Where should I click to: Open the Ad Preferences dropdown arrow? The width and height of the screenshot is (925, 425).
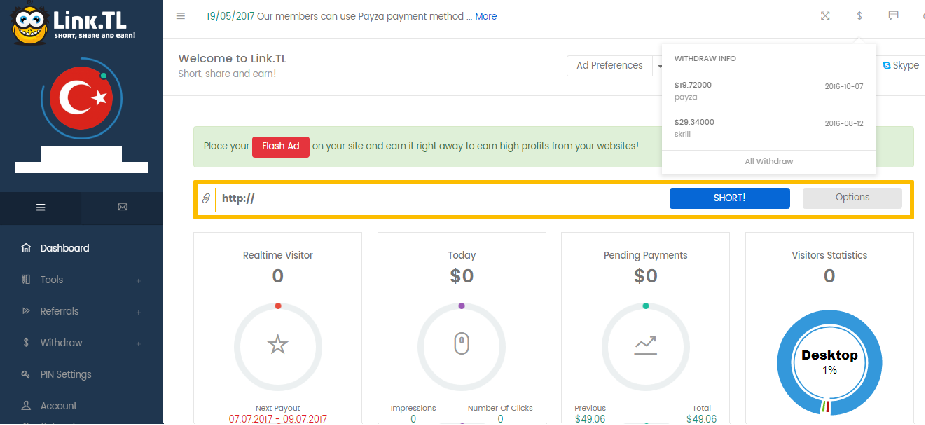(657, 66)
